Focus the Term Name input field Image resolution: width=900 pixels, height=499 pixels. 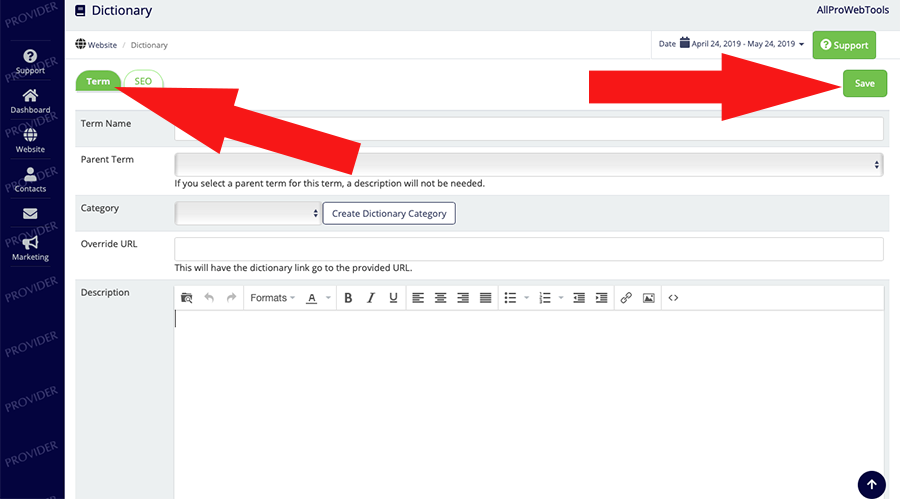point(528,129)
